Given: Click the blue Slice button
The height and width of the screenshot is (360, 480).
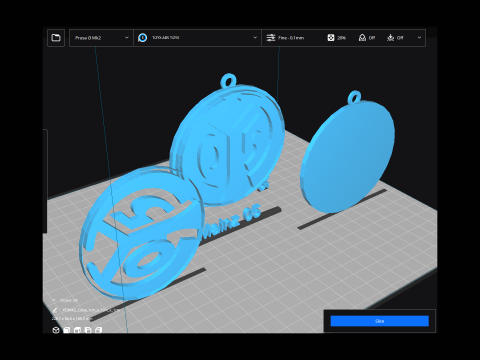Looking at the screenshot, I should point(379,321).
